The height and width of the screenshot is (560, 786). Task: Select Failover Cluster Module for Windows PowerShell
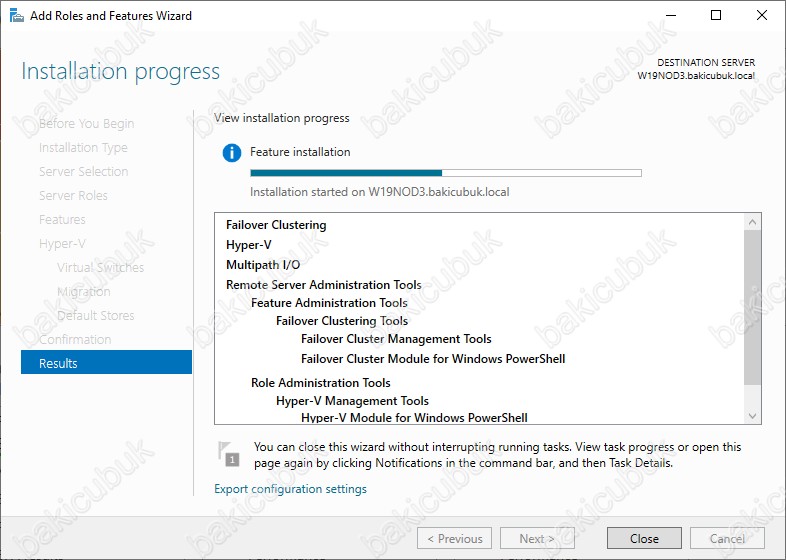(433, 359)
